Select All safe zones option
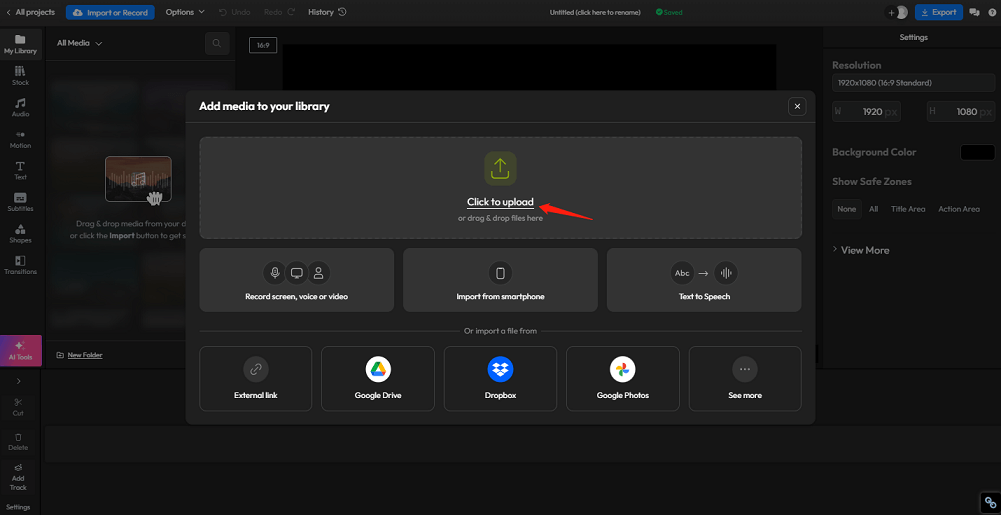Image resolution: width=1001 pixels, height=515 pixels. point(873,209)
